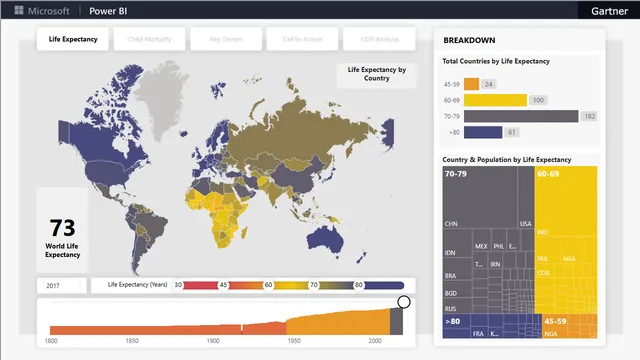Open the Key Drivers tab
640x360 pixels.
point(226,39)
